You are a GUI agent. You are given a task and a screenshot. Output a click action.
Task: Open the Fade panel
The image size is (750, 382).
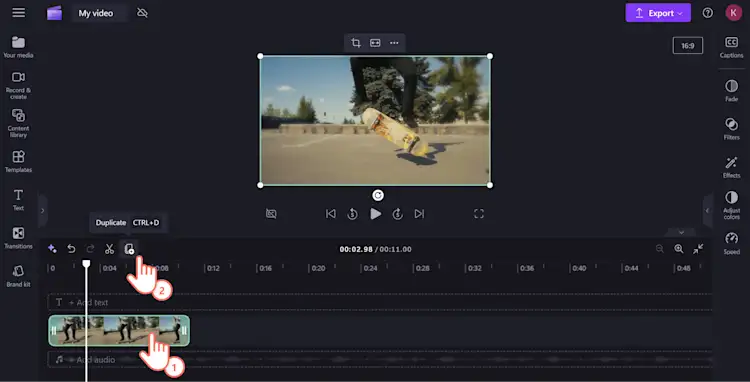pyautogui.click(x=731, y=90)
